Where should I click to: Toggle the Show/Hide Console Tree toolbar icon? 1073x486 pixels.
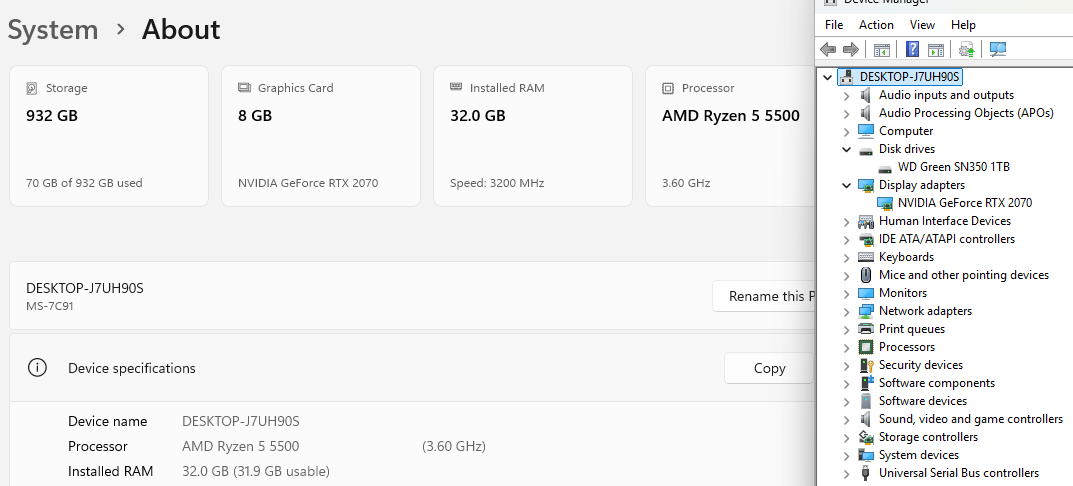[881, 49]
